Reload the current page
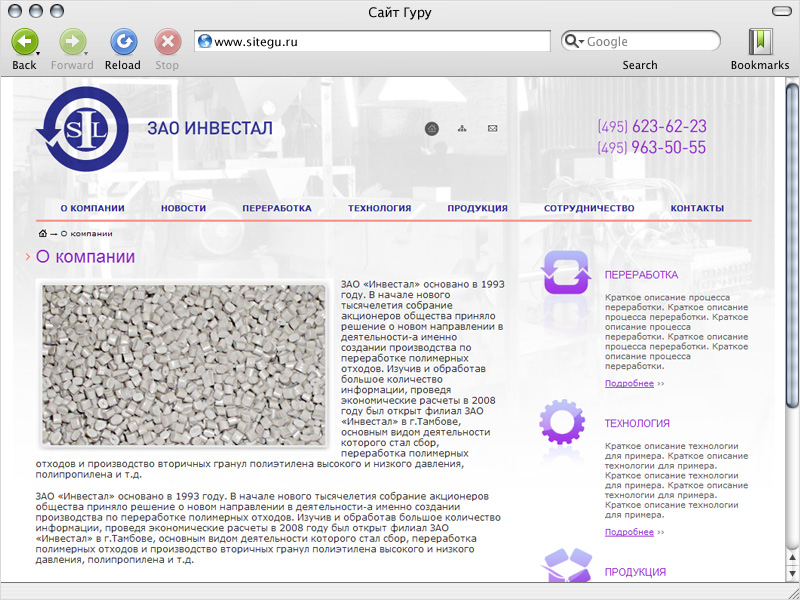Viewport: 800px width, 600px height. point(123,42)
